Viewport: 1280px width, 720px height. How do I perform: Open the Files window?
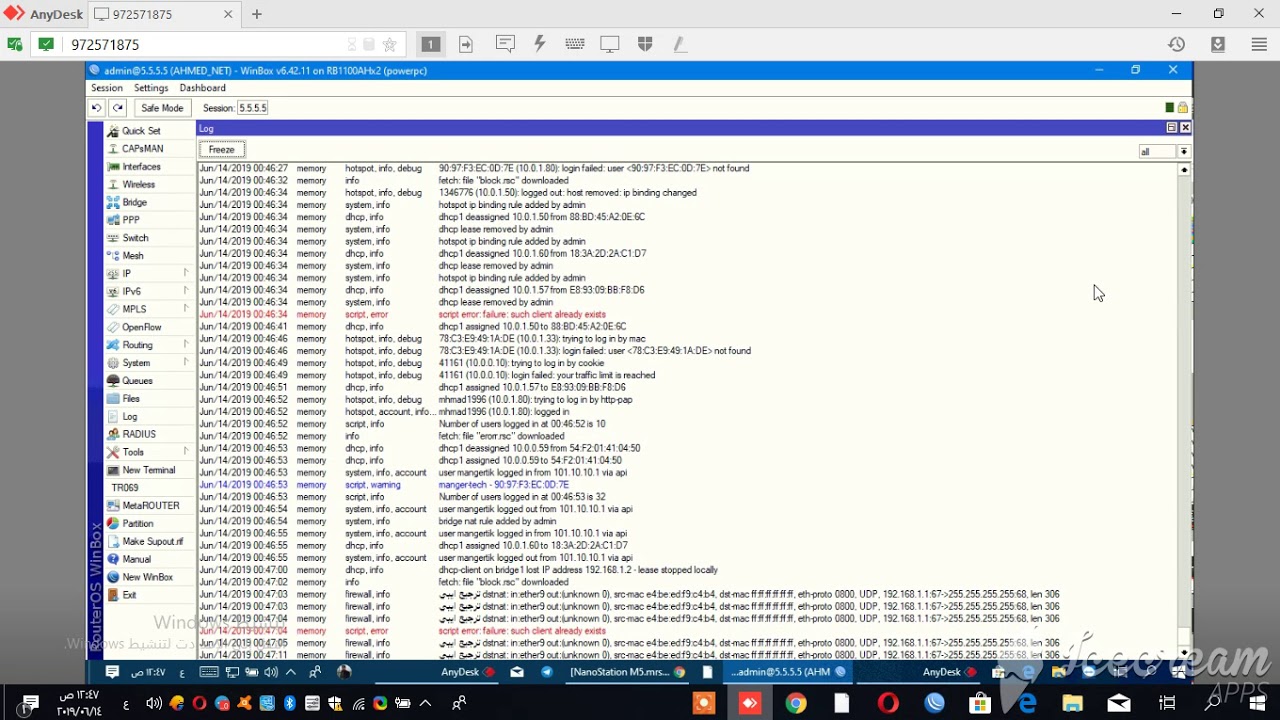point(131,399)
